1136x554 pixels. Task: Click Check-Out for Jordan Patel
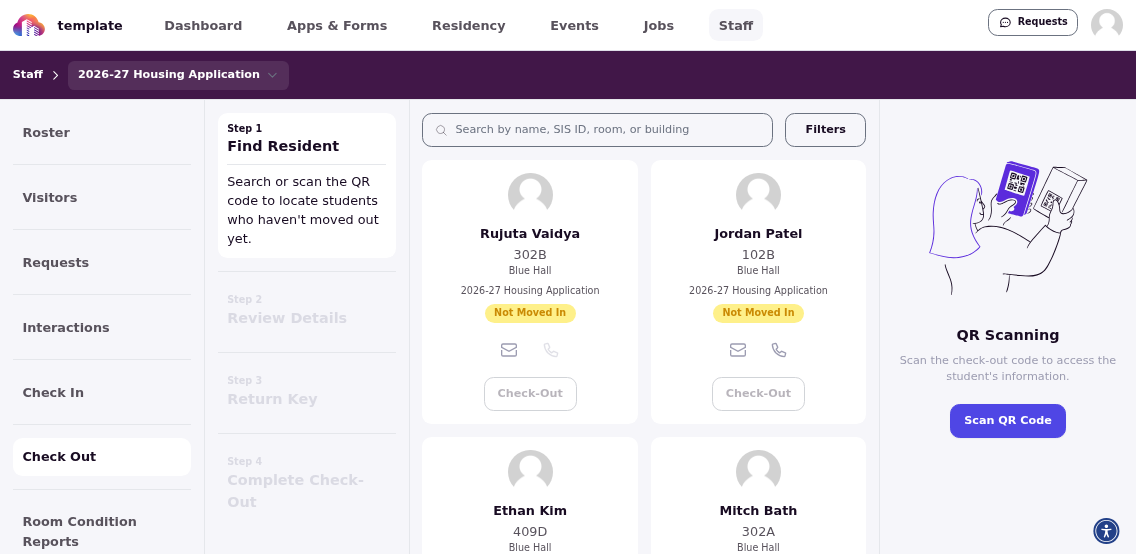click(758, 394)
